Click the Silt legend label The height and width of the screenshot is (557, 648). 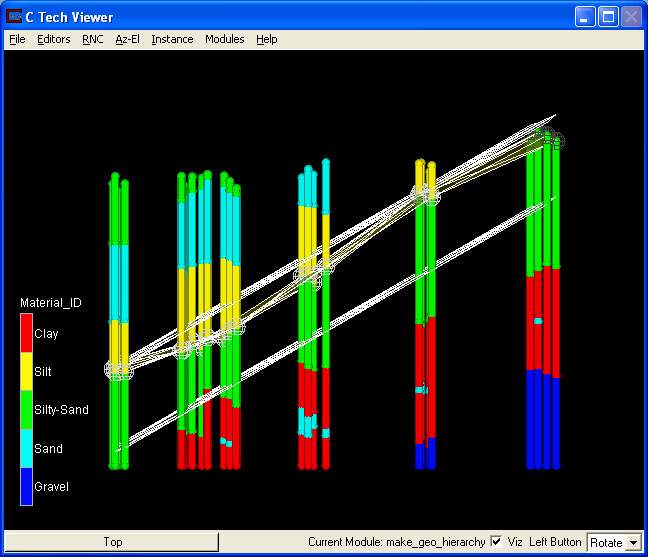click(43, 371)
